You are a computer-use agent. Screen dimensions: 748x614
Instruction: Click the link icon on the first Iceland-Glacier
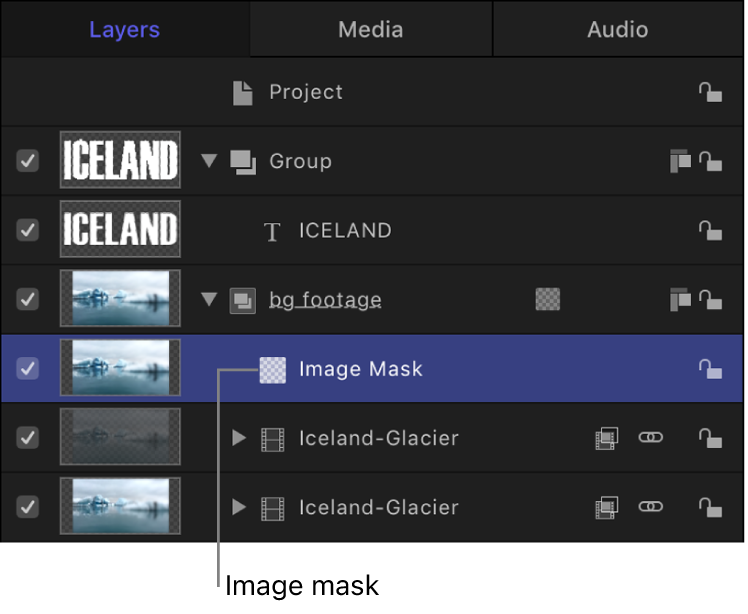pos(651,438)
